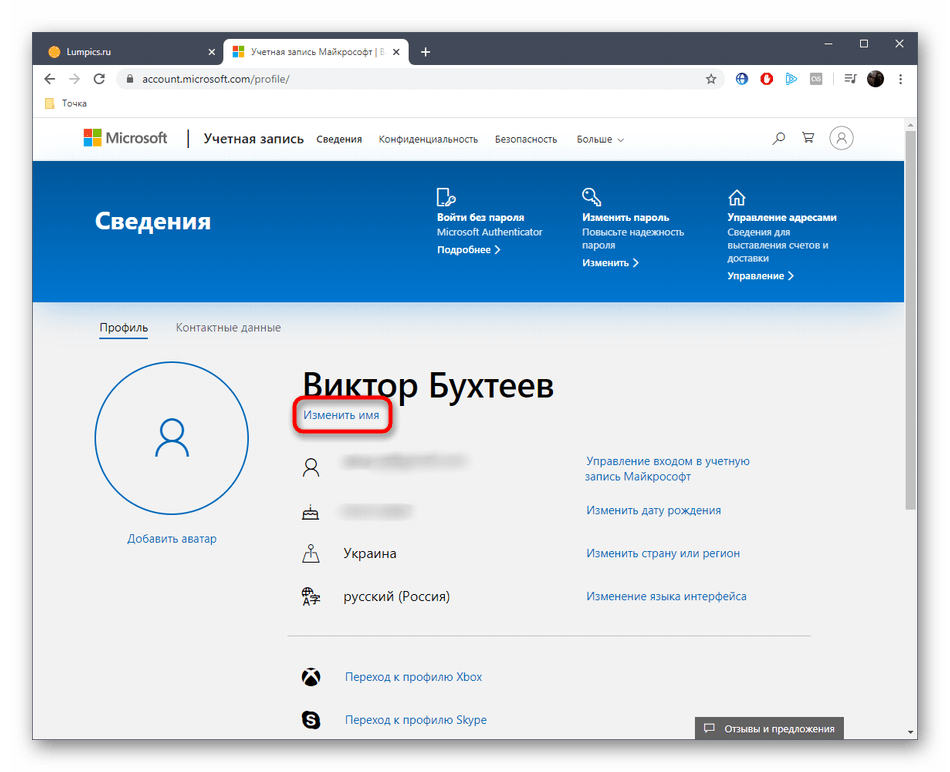This screenshot has height=772, width=950.
Task: Expand the Больше menu
Action: pyautogui.click(x=600, y=140)
